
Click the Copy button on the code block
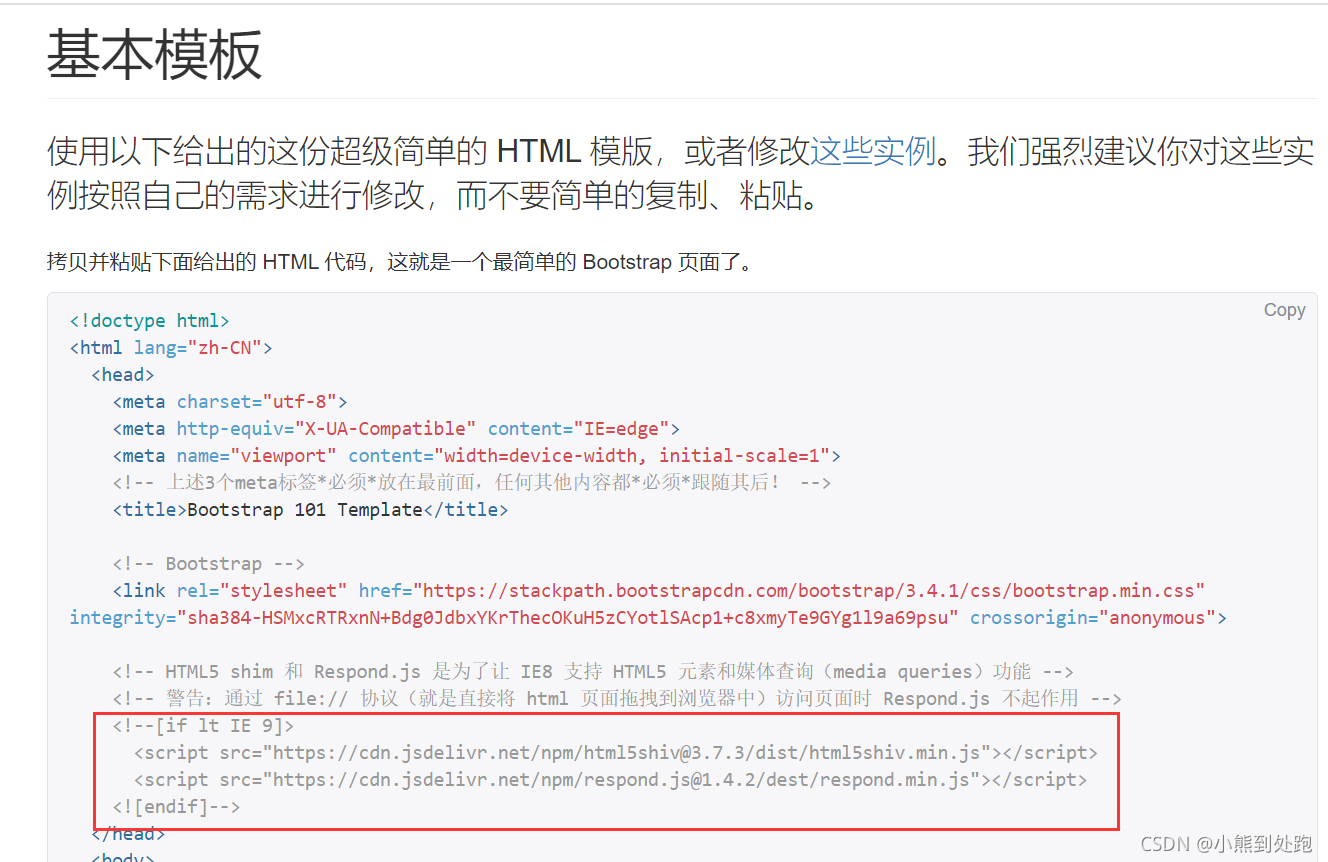[x=1284, y=310]
